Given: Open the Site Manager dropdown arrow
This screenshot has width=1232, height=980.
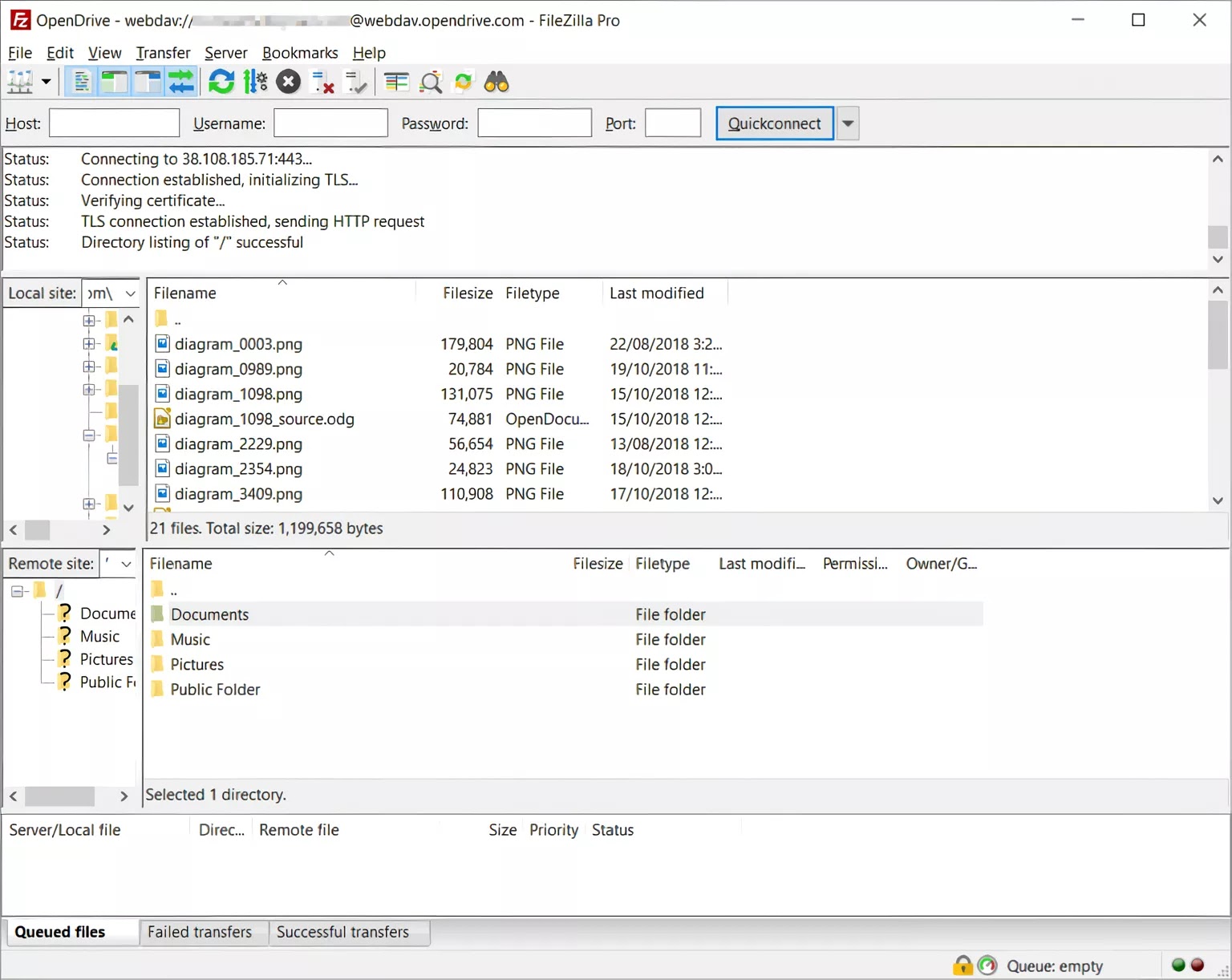Looking at the screenshot, I should coord(46,82).
